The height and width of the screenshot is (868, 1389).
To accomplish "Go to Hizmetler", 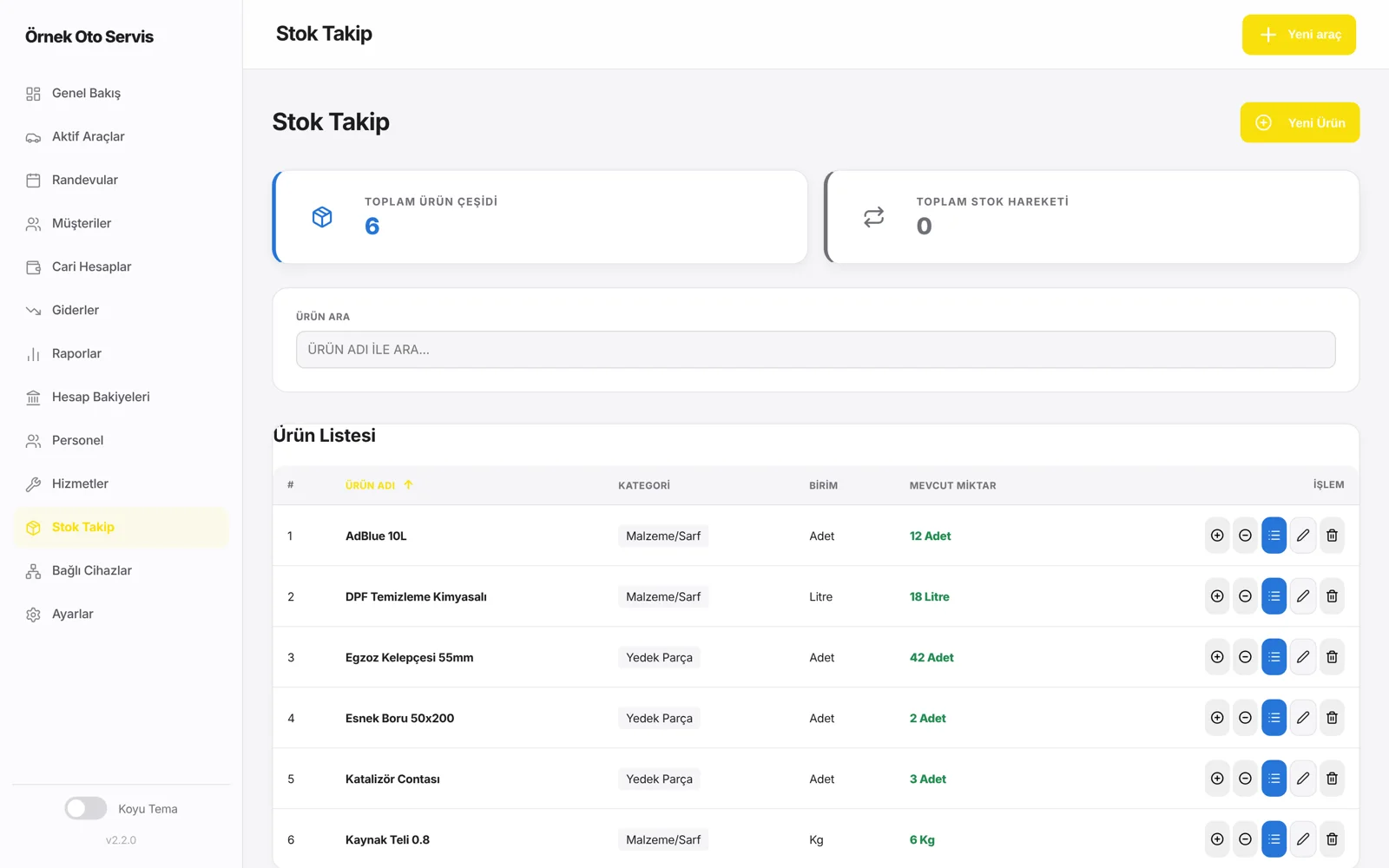I will (121, 483).
